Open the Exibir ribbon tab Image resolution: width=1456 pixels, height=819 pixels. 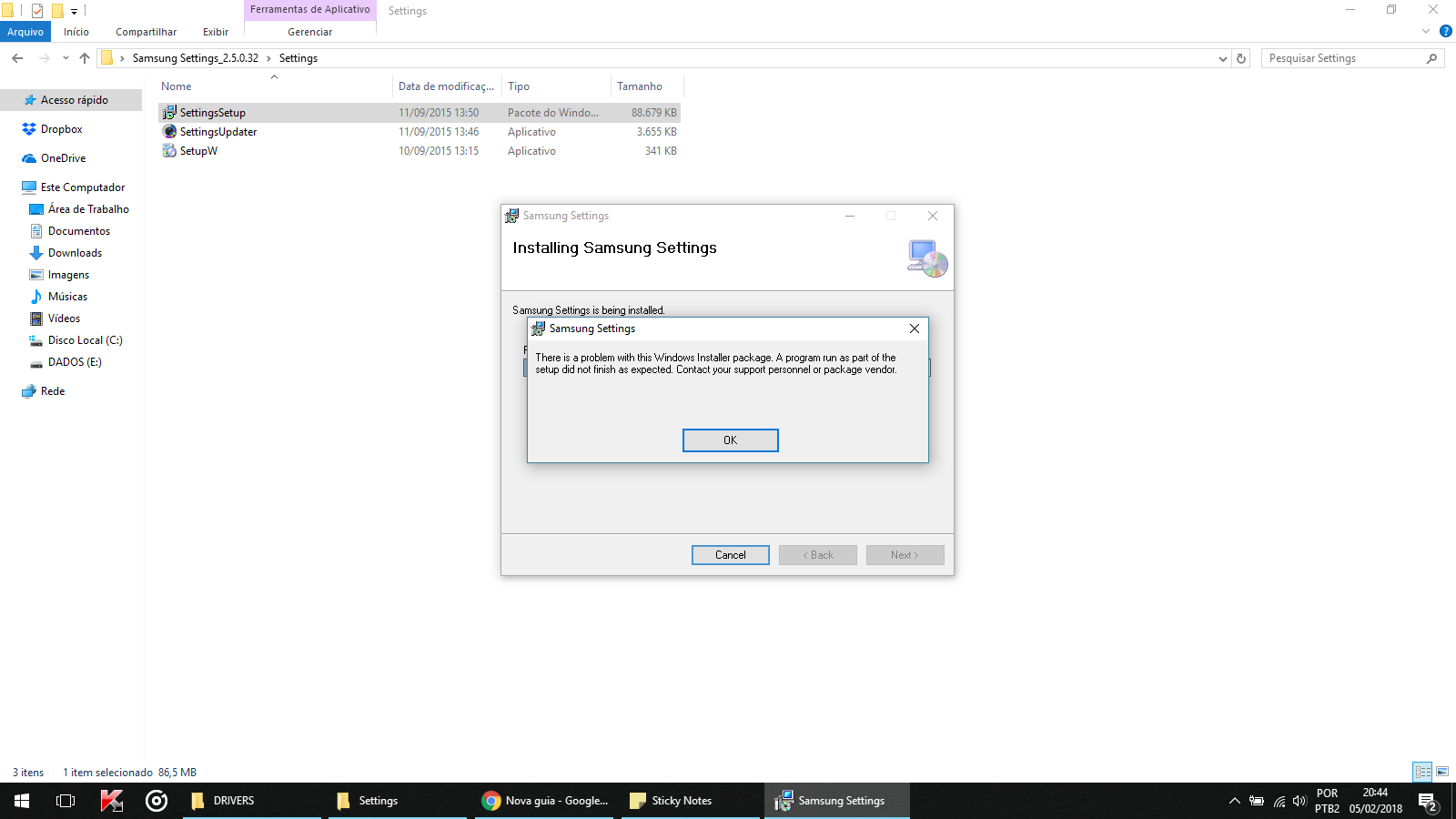[216, 32]
